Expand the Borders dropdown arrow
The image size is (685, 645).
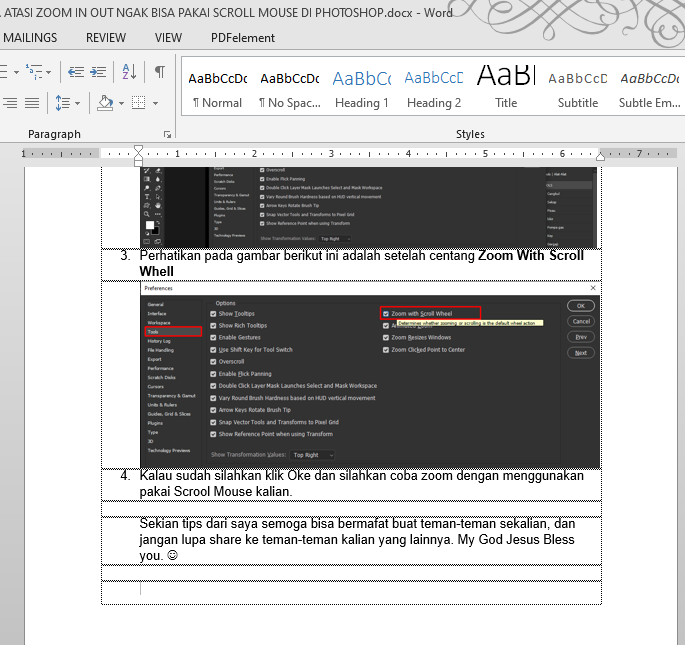pos(155,104)
